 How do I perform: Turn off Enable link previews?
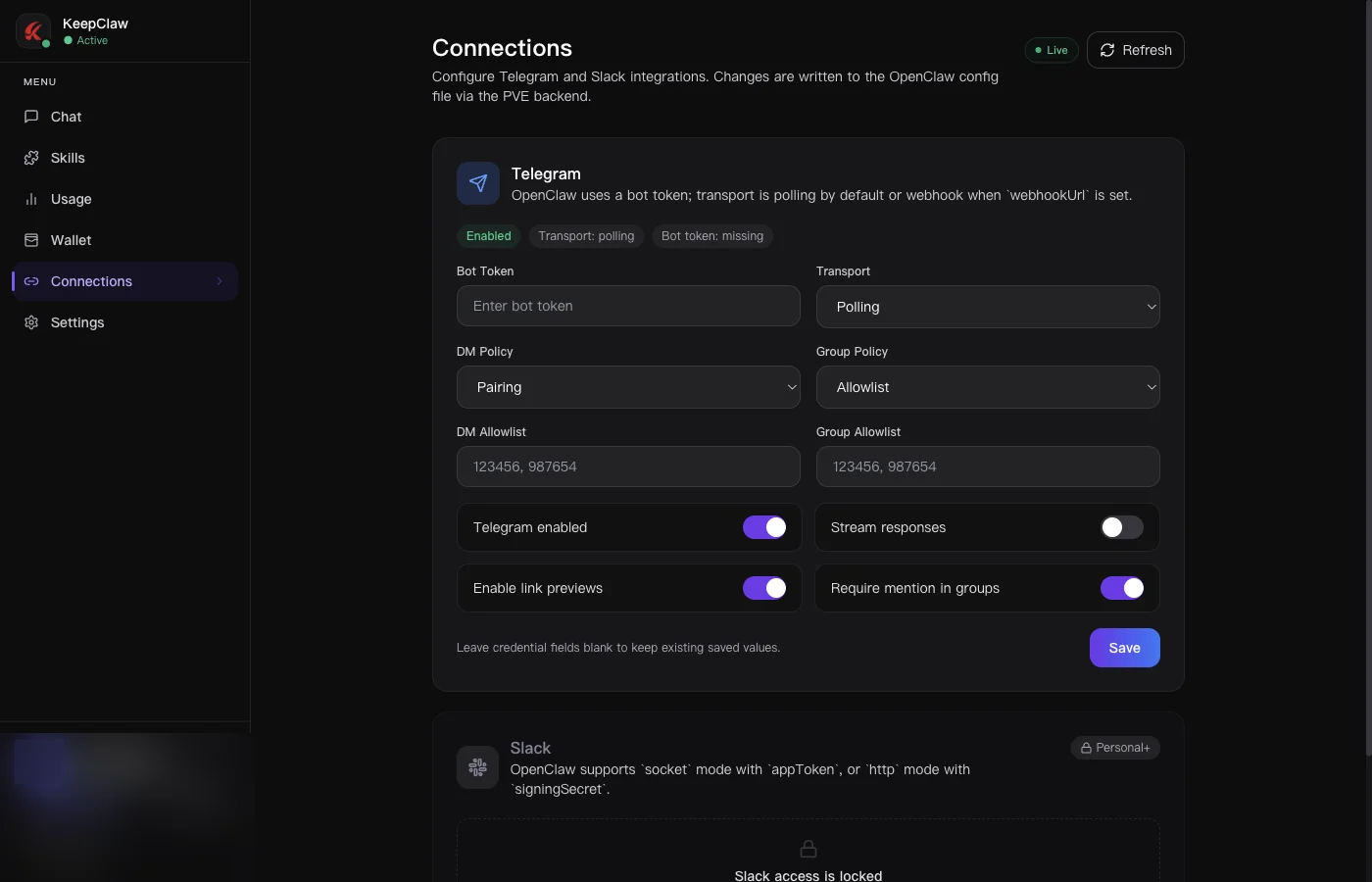[x=764, y=588]
